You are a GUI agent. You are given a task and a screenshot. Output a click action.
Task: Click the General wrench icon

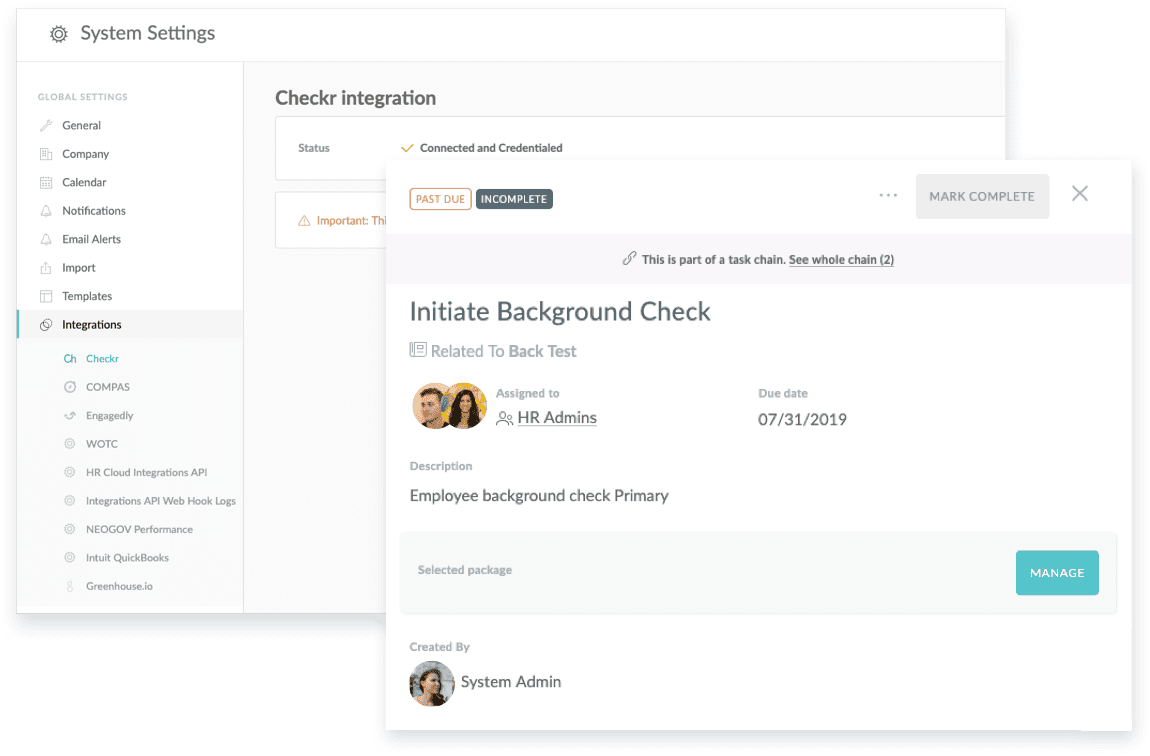[x=46, y=125]
